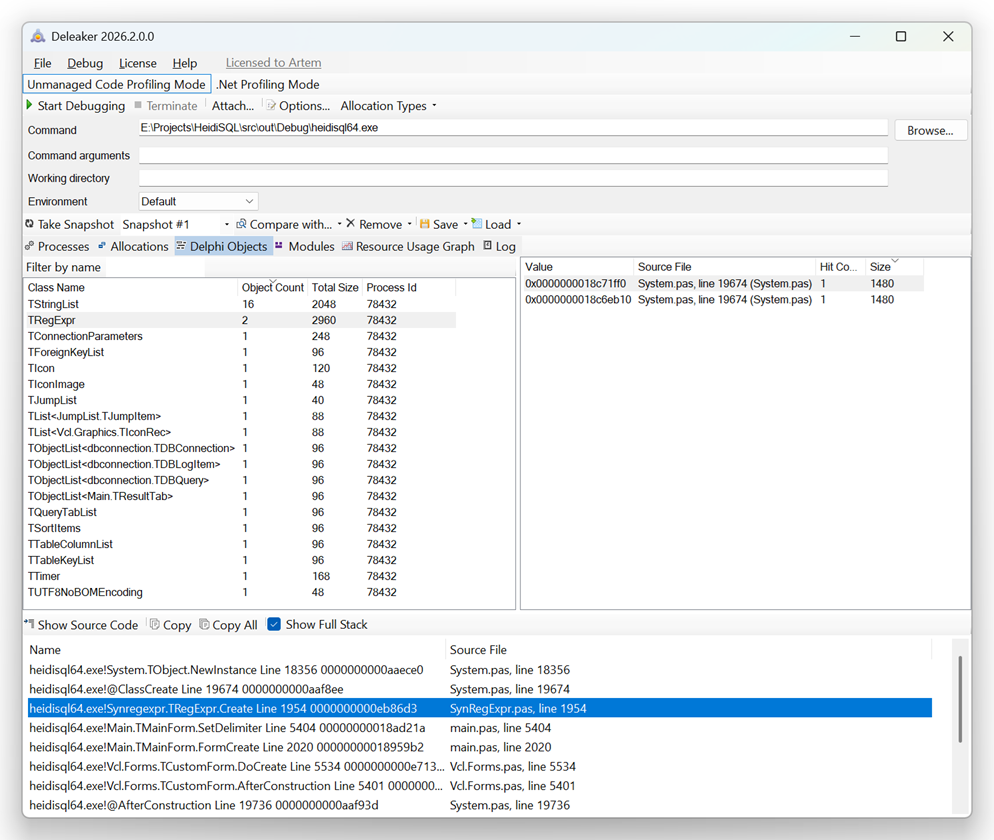Screen dimensions: 994x840
Task: Click the Attach... button
Action: (x=233, y=106)
